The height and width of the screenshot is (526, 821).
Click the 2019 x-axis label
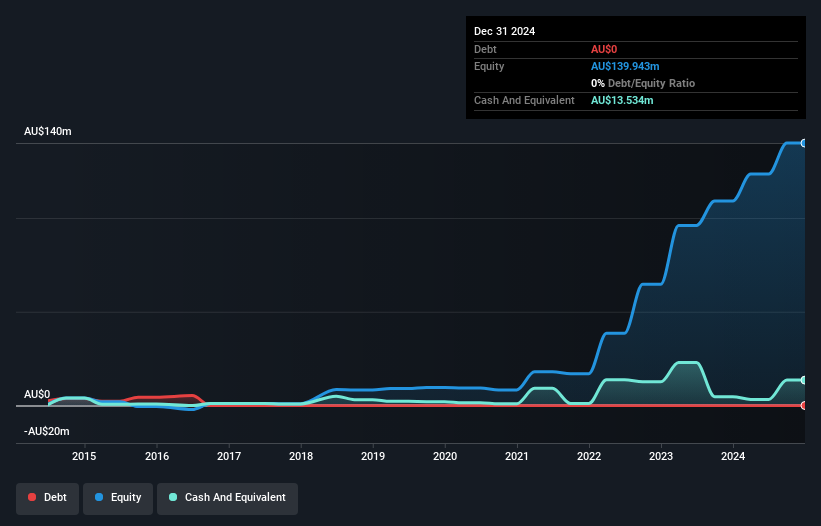tap(373, 456)
